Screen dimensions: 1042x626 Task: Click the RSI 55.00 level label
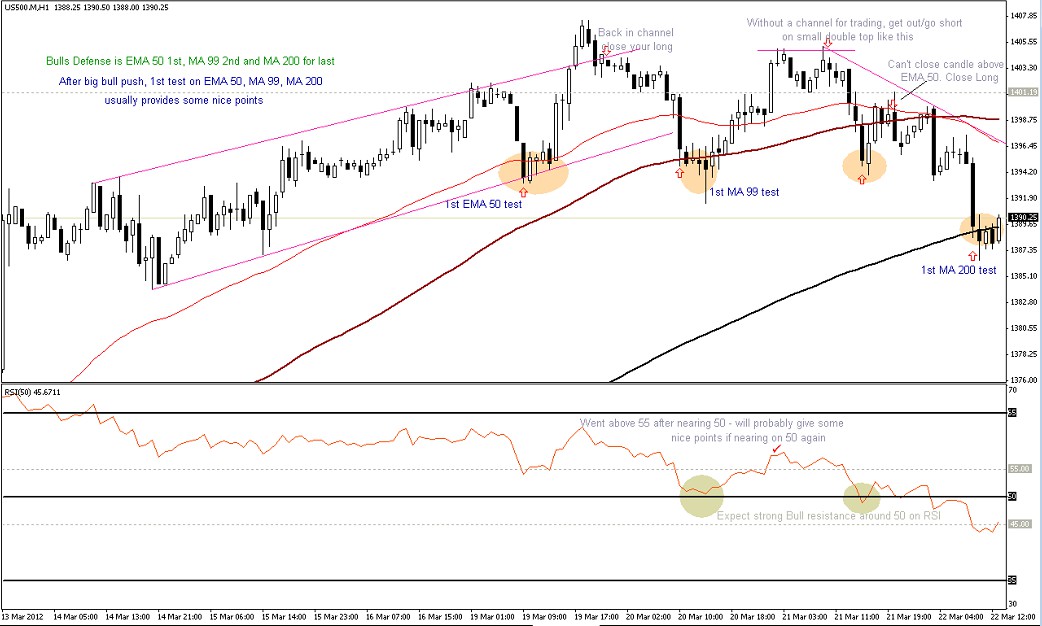tap(1020, 469)
